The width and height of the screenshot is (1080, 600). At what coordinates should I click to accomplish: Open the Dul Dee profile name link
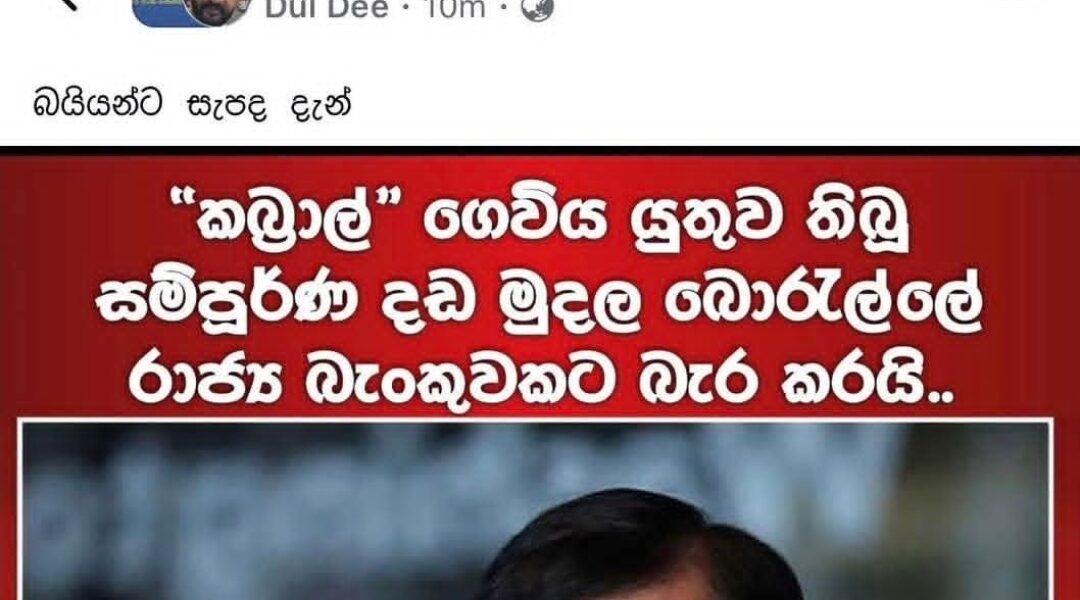tap(327, 10)
